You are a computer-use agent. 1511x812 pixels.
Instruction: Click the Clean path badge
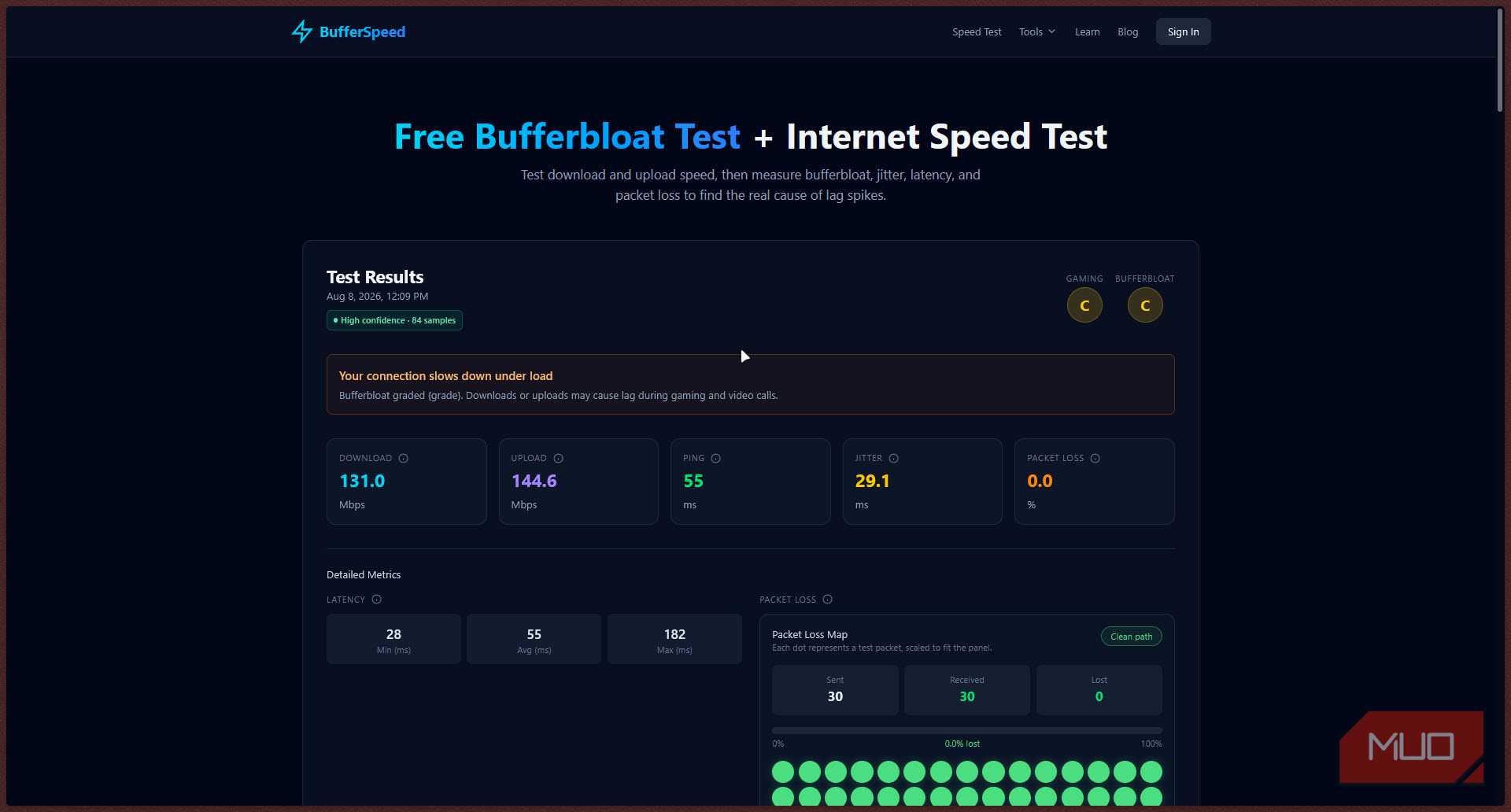(x=1131, y=637)
